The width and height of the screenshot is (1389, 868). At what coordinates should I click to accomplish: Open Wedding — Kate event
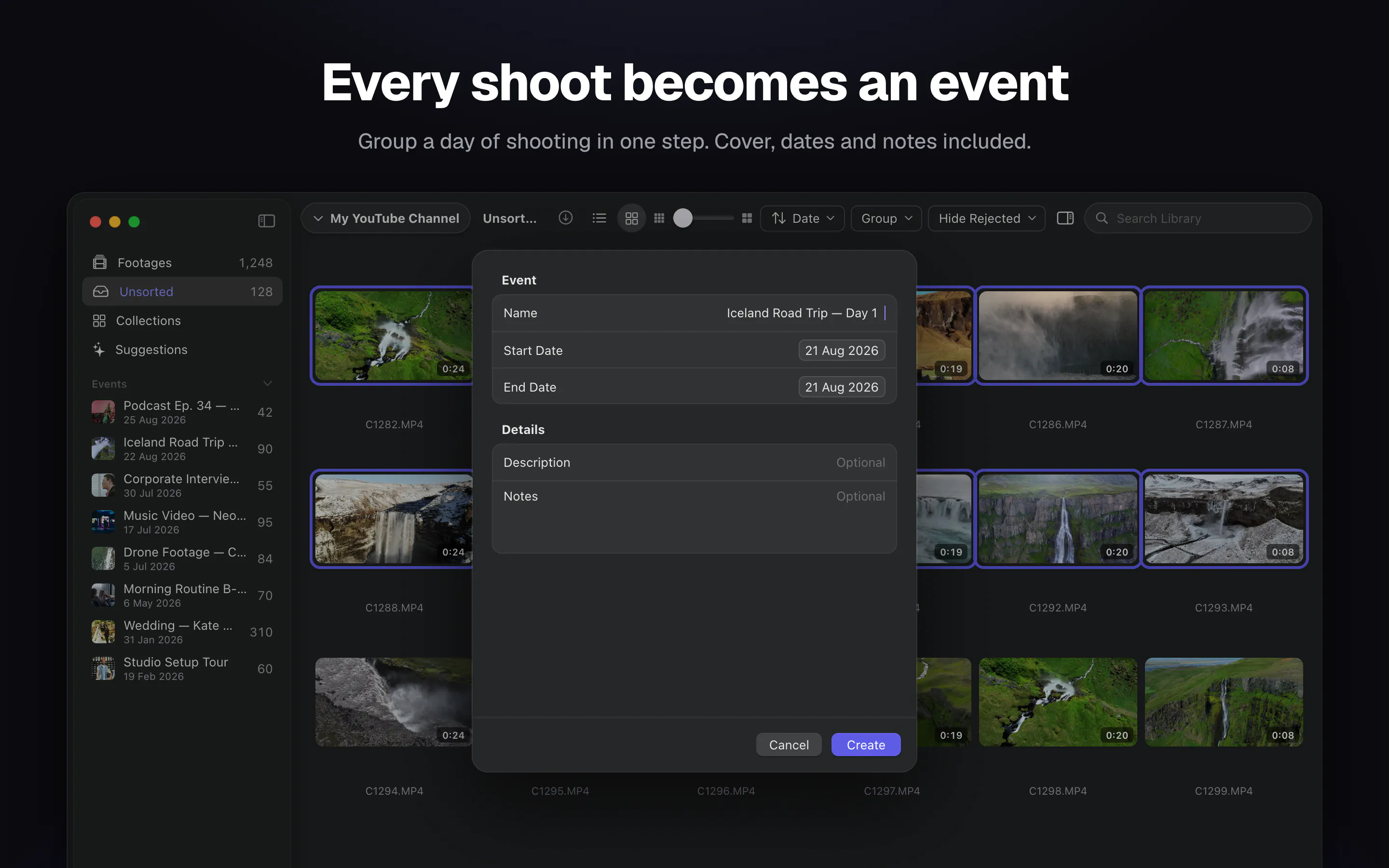[182, 632]
